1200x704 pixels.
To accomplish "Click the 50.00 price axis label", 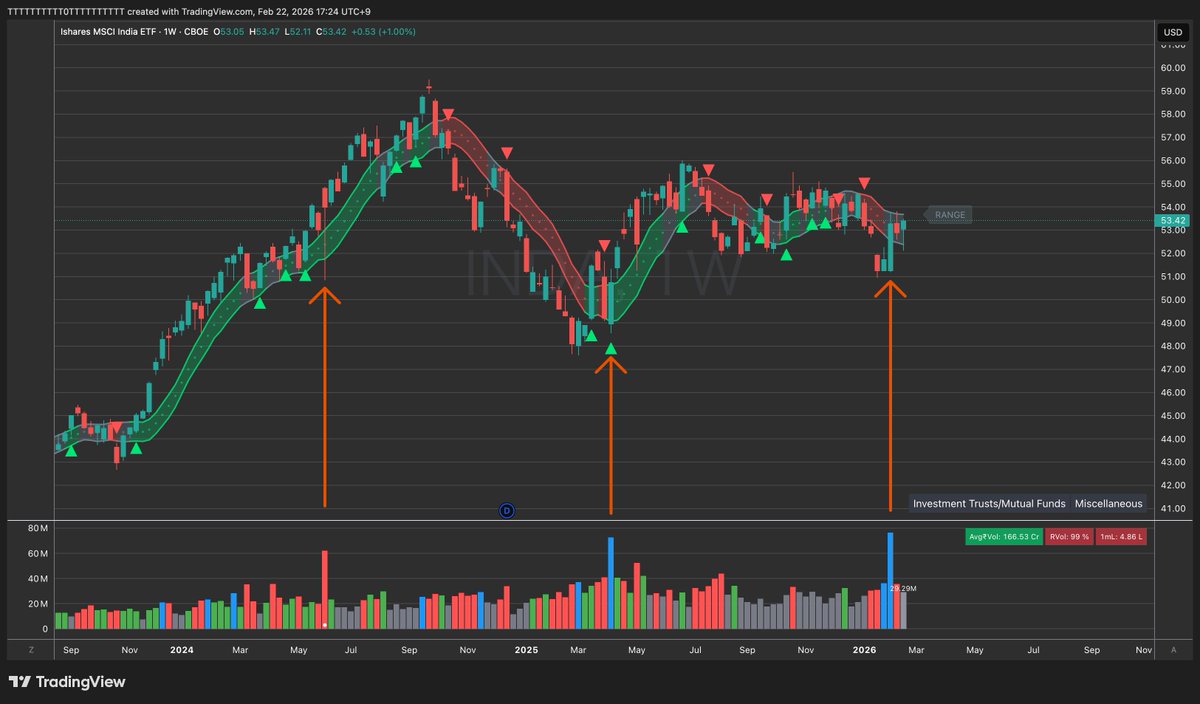I will pyautogui.click(x=1172, y=300).
